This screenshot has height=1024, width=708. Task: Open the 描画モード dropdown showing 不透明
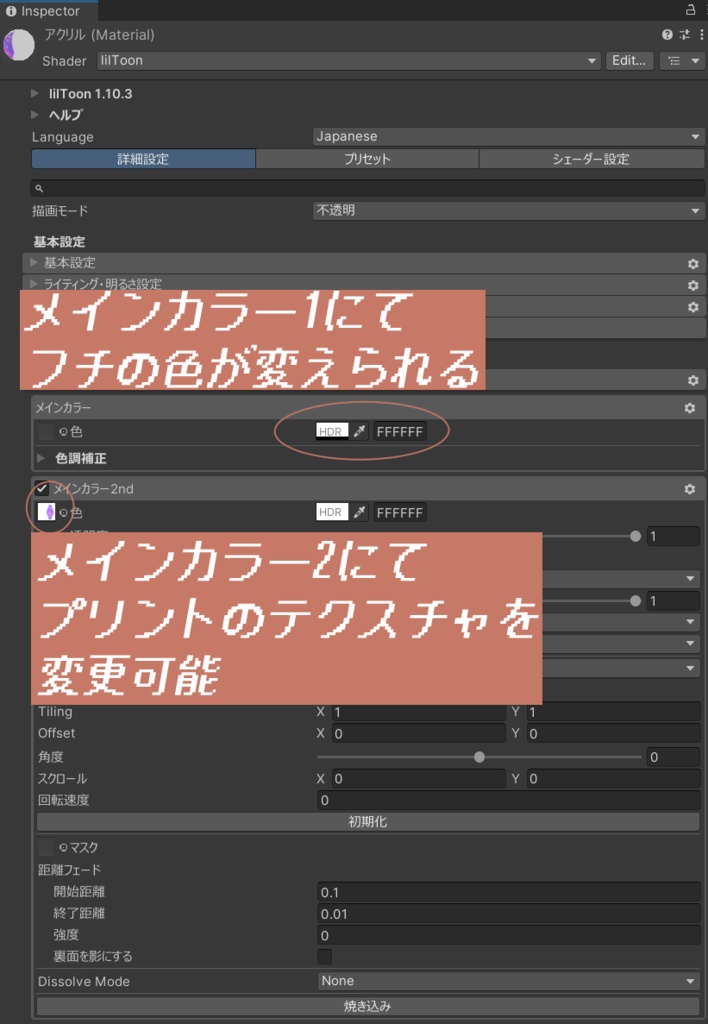(x=508, y=211)
